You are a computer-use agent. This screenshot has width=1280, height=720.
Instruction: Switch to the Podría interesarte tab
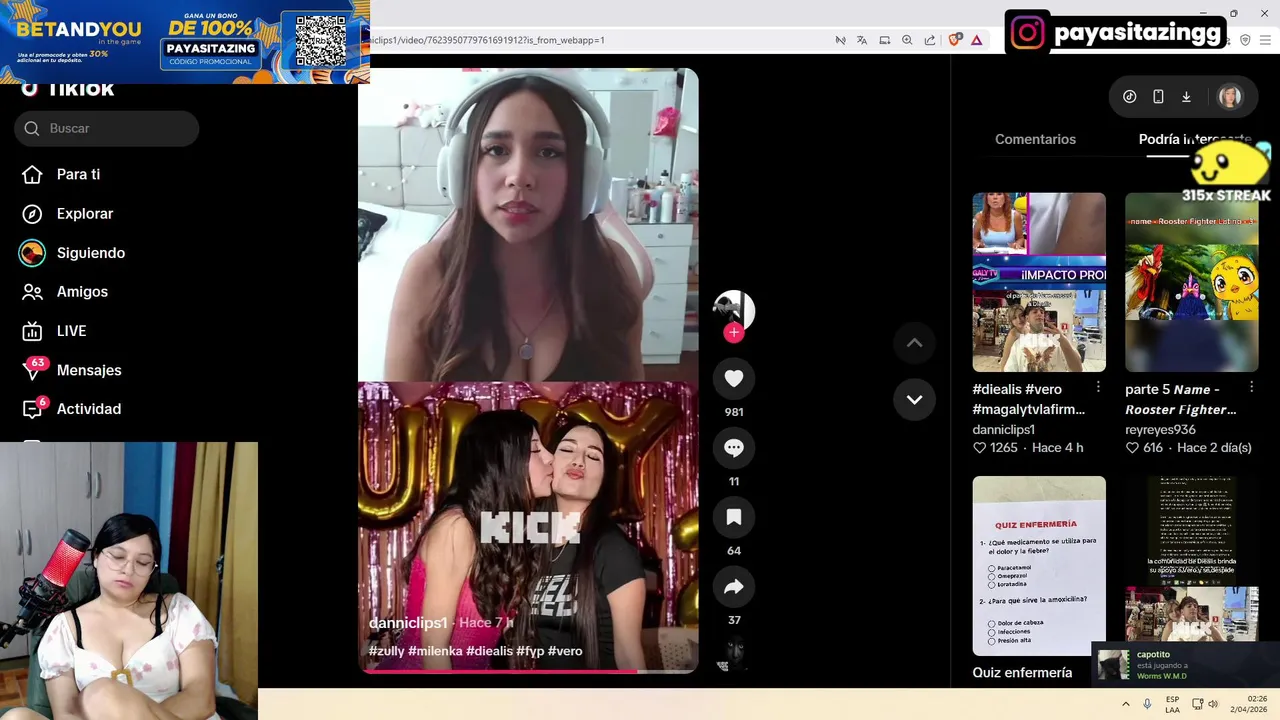pos(1194,139)
